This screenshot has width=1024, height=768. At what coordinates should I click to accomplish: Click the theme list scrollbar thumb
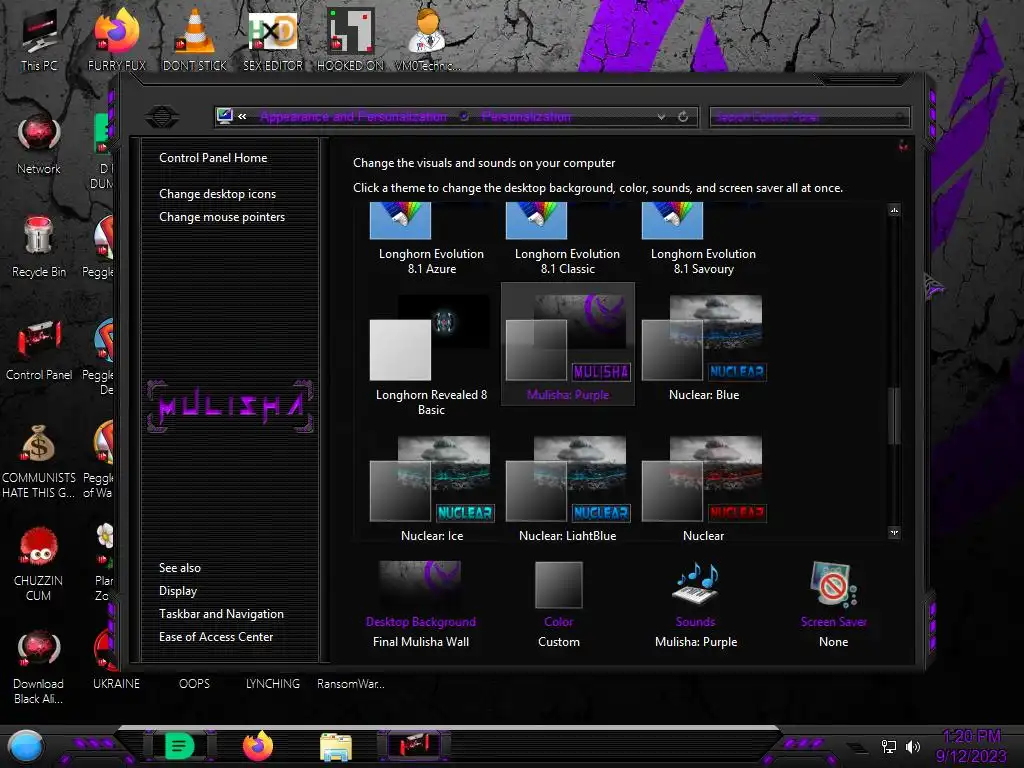coord(895,416)
